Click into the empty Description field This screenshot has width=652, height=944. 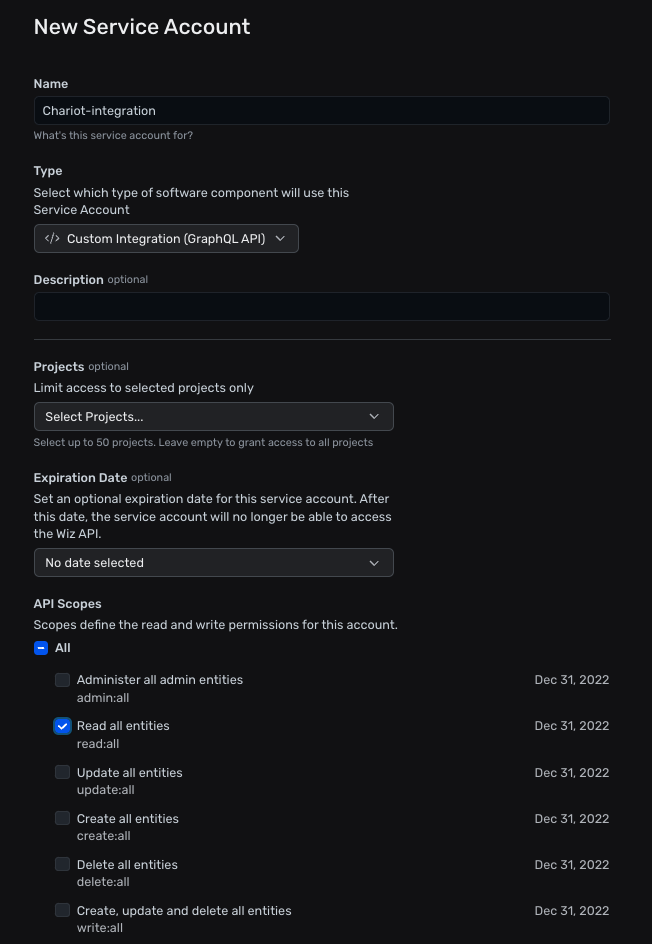coord(321,306)
